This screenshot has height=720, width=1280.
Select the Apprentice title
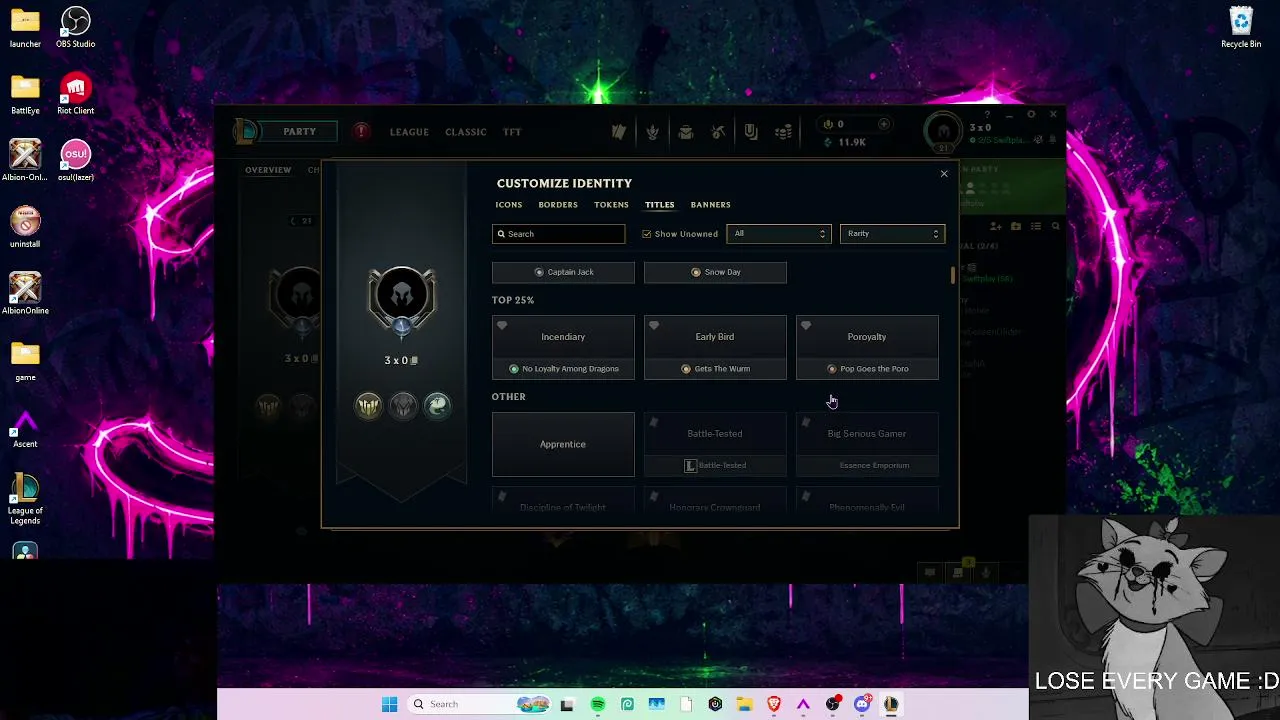point(563,444)
